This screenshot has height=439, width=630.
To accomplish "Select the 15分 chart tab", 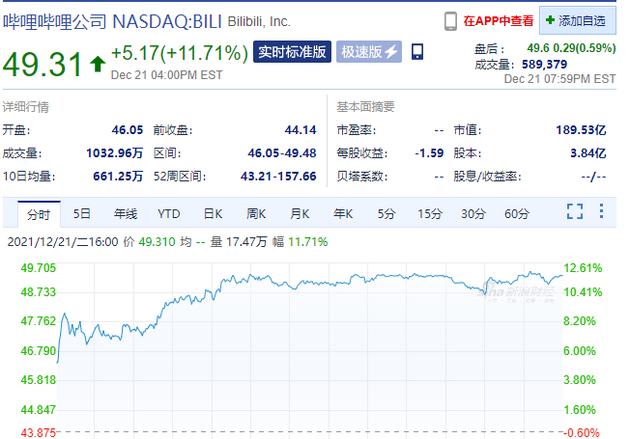I will pyautogui.click(x=430, y=214).
